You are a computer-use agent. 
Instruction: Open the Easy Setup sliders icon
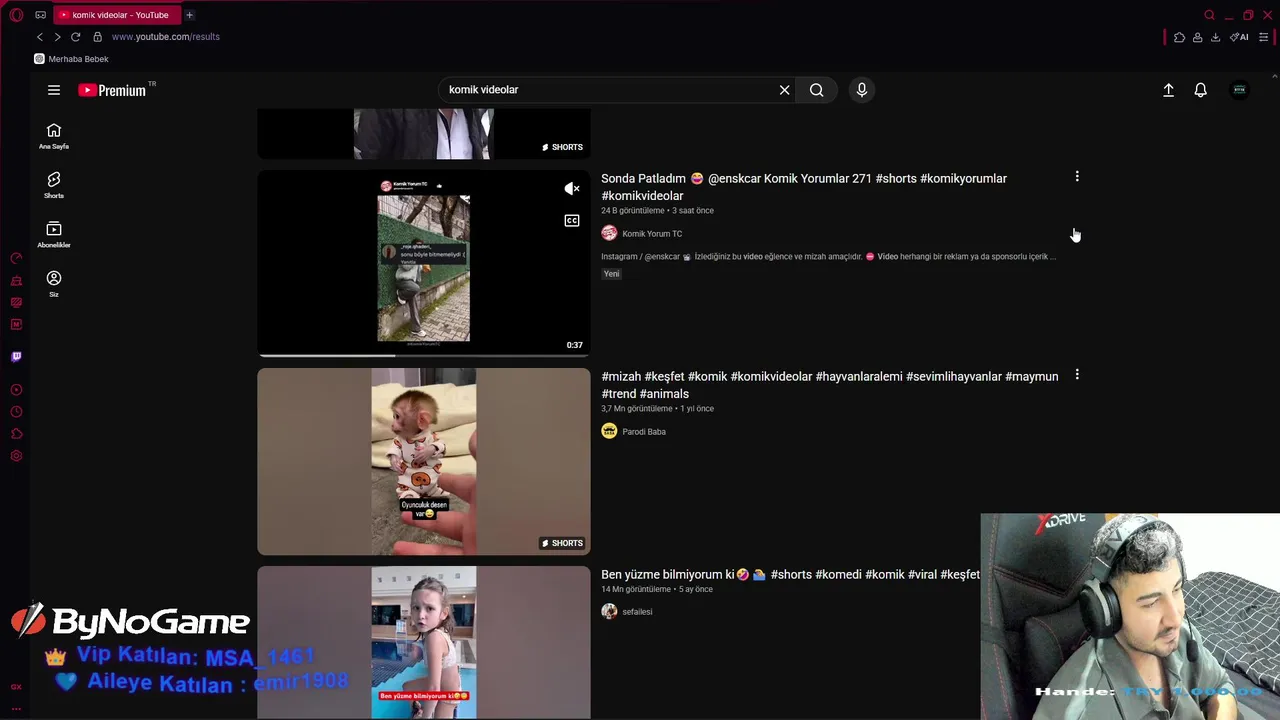[x=1263, y=37]
